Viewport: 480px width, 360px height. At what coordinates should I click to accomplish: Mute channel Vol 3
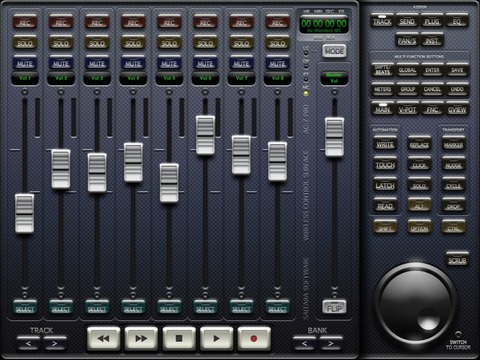(x=97, y=63)
